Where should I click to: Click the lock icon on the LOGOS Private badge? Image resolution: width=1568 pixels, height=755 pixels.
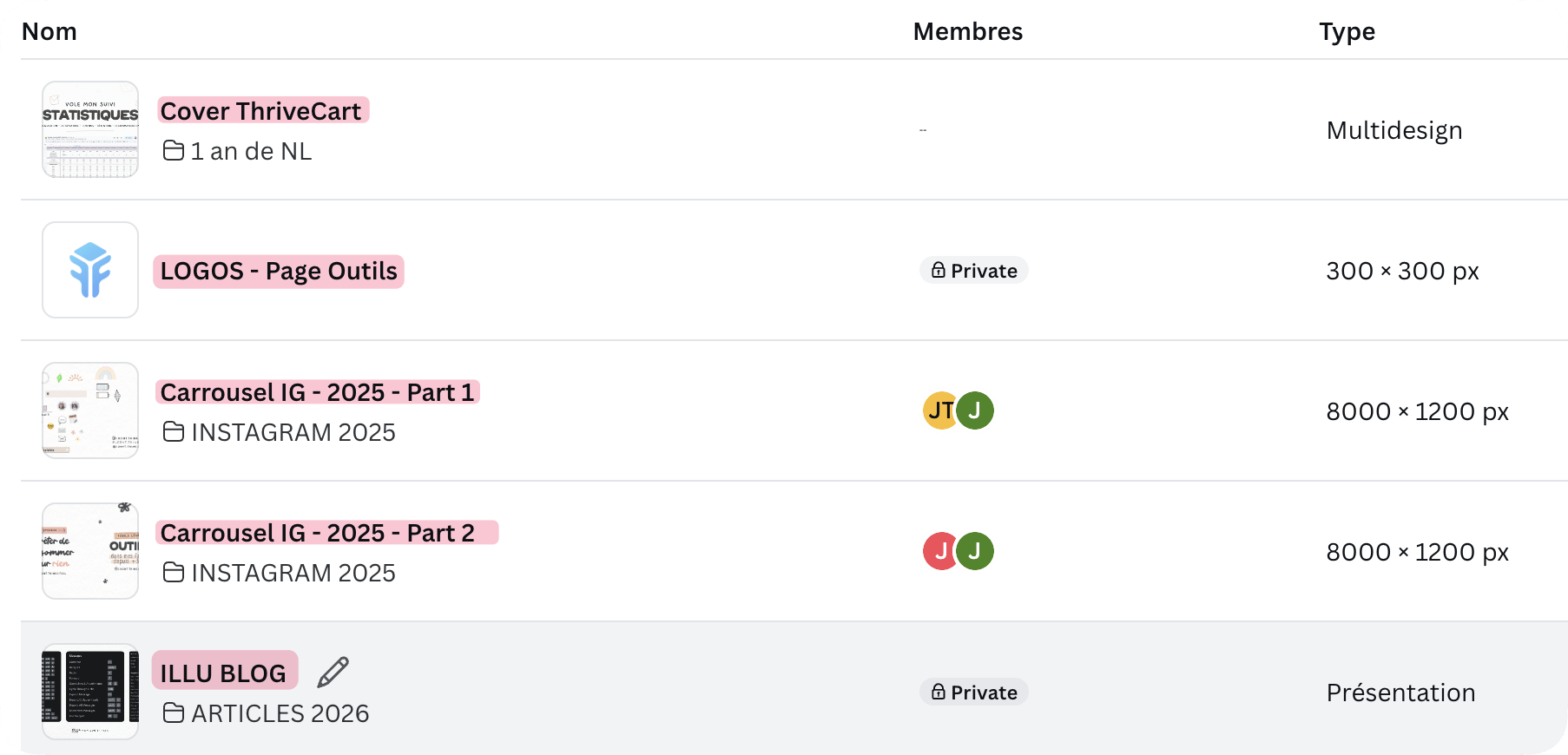pos(938,270)
